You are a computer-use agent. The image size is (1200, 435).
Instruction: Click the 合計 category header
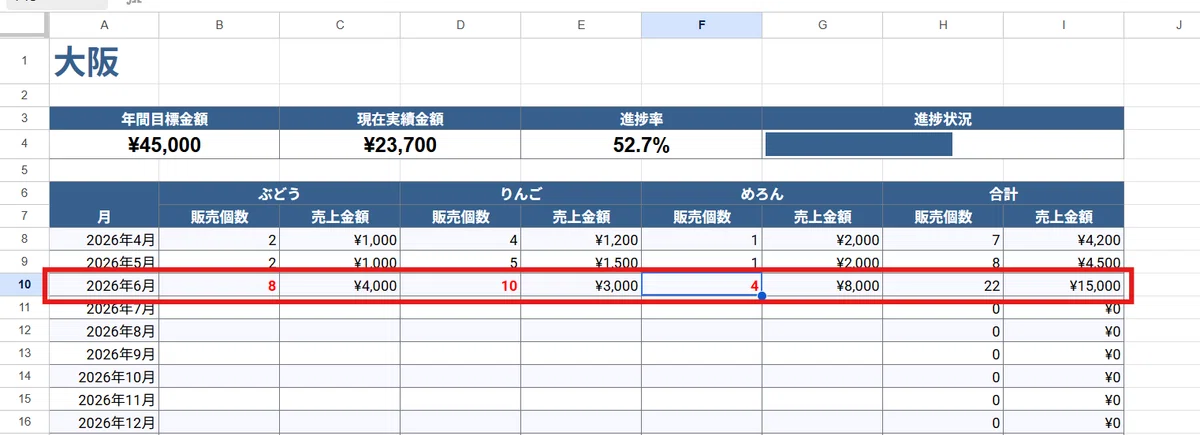click(1004, 193)
